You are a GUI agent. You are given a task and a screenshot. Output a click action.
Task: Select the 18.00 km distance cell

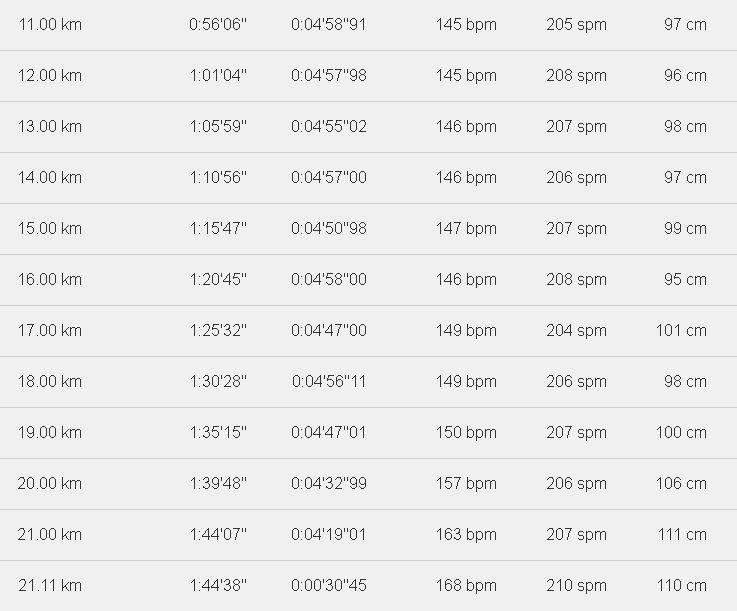click(x=50, y=381)
